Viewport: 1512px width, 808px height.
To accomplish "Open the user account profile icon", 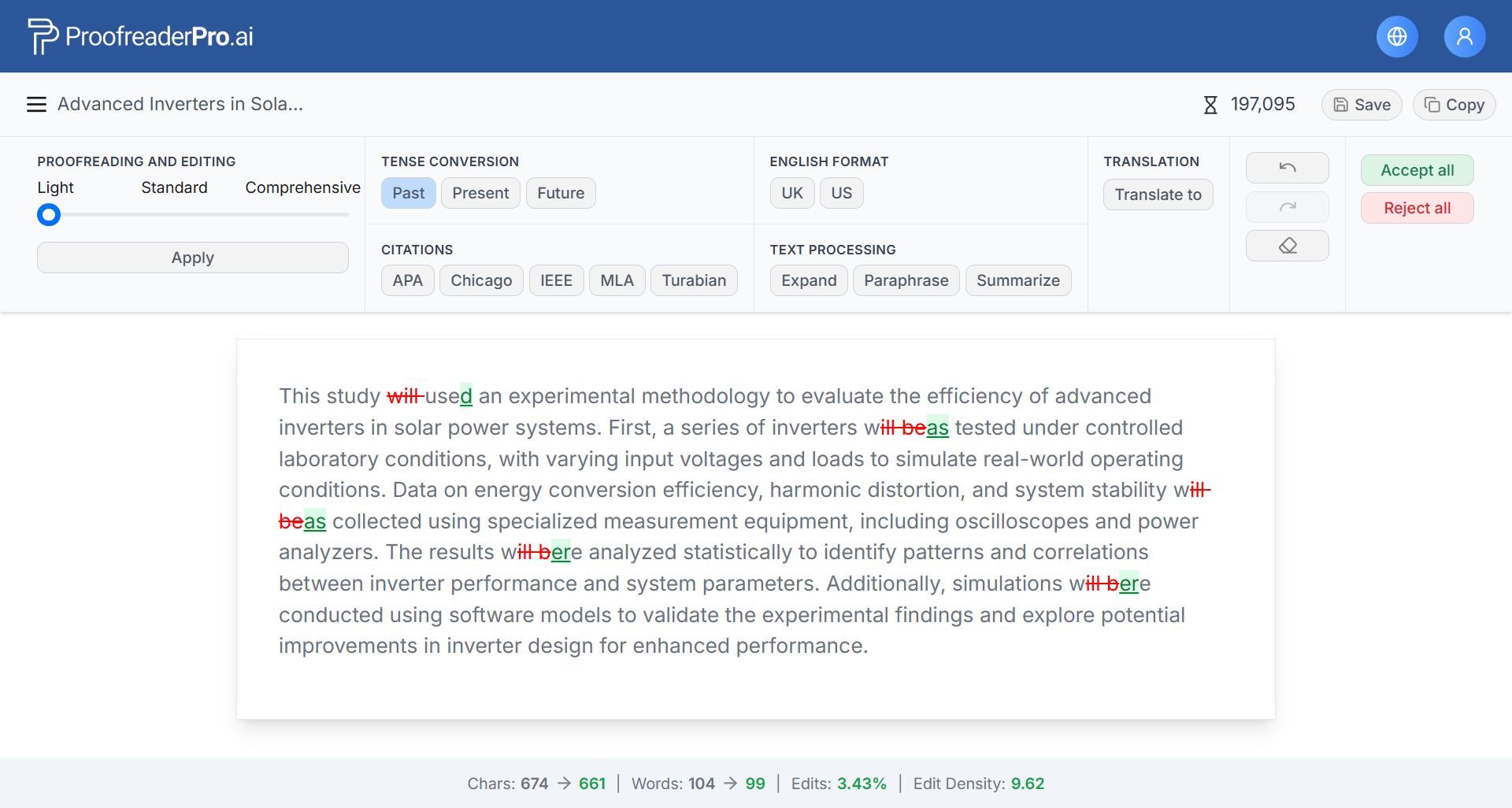I will (x=1464, y=36).
